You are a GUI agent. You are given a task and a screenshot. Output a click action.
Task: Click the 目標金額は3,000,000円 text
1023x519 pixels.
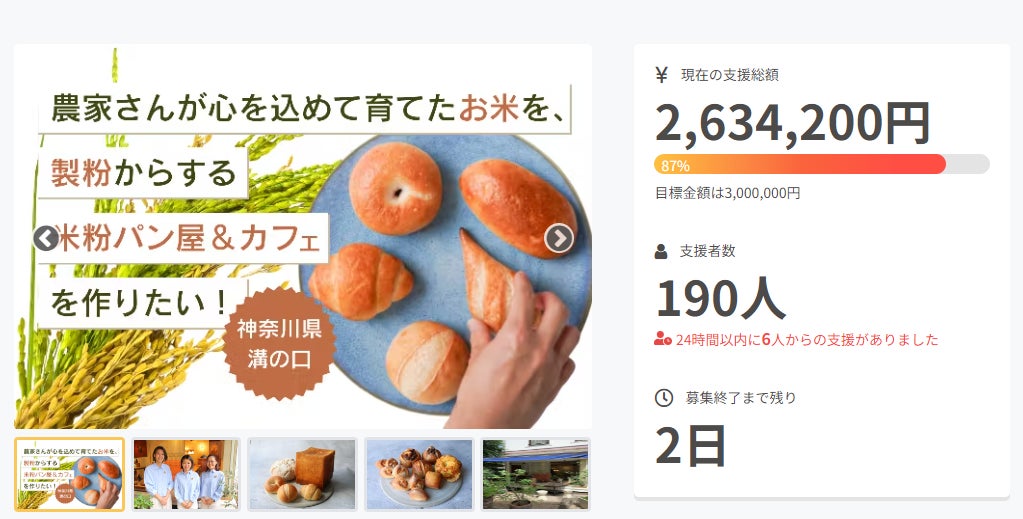[727, 193]
